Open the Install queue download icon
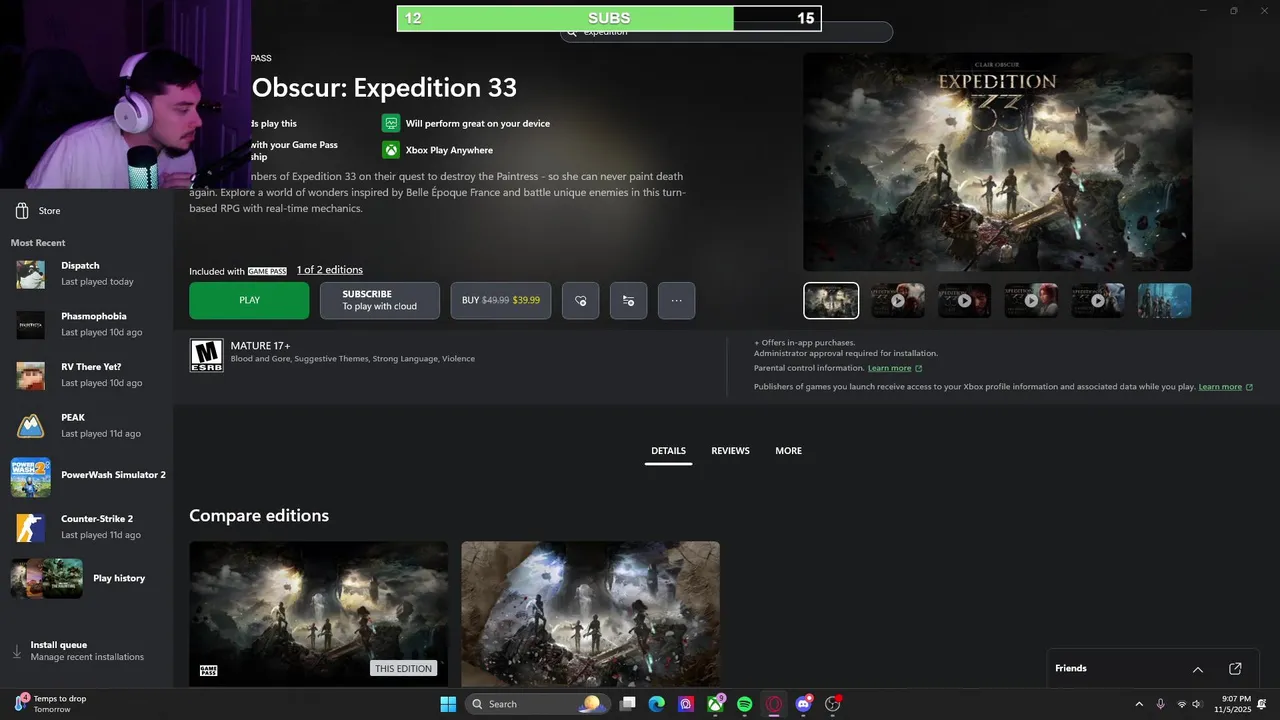The width and height of the screenshot is (1280, 720). [x=17, y=651]
